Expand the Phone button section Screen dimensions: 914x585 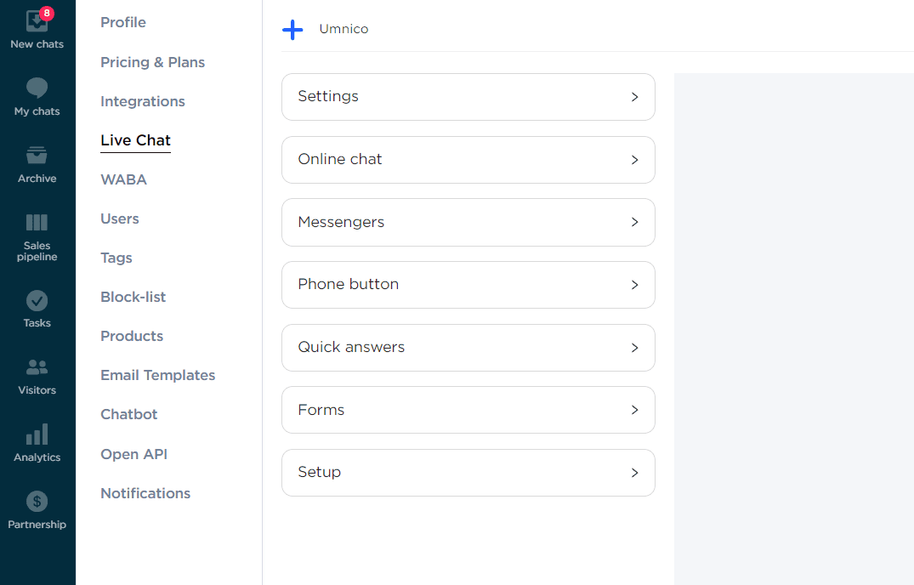pos(468,285)
